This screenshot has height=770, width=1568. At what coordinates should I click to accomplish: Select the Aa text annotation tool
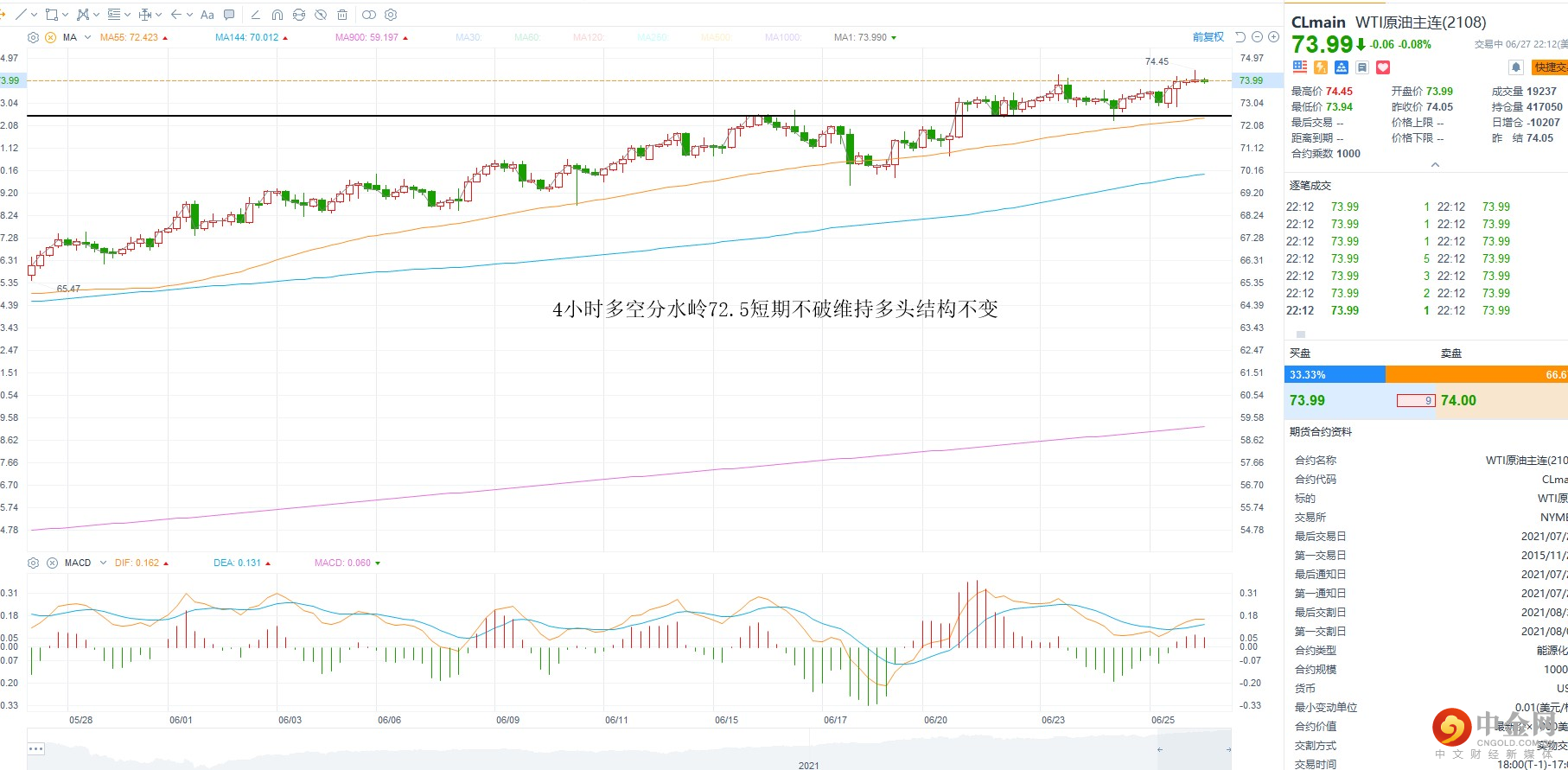(x=207, y=15)
